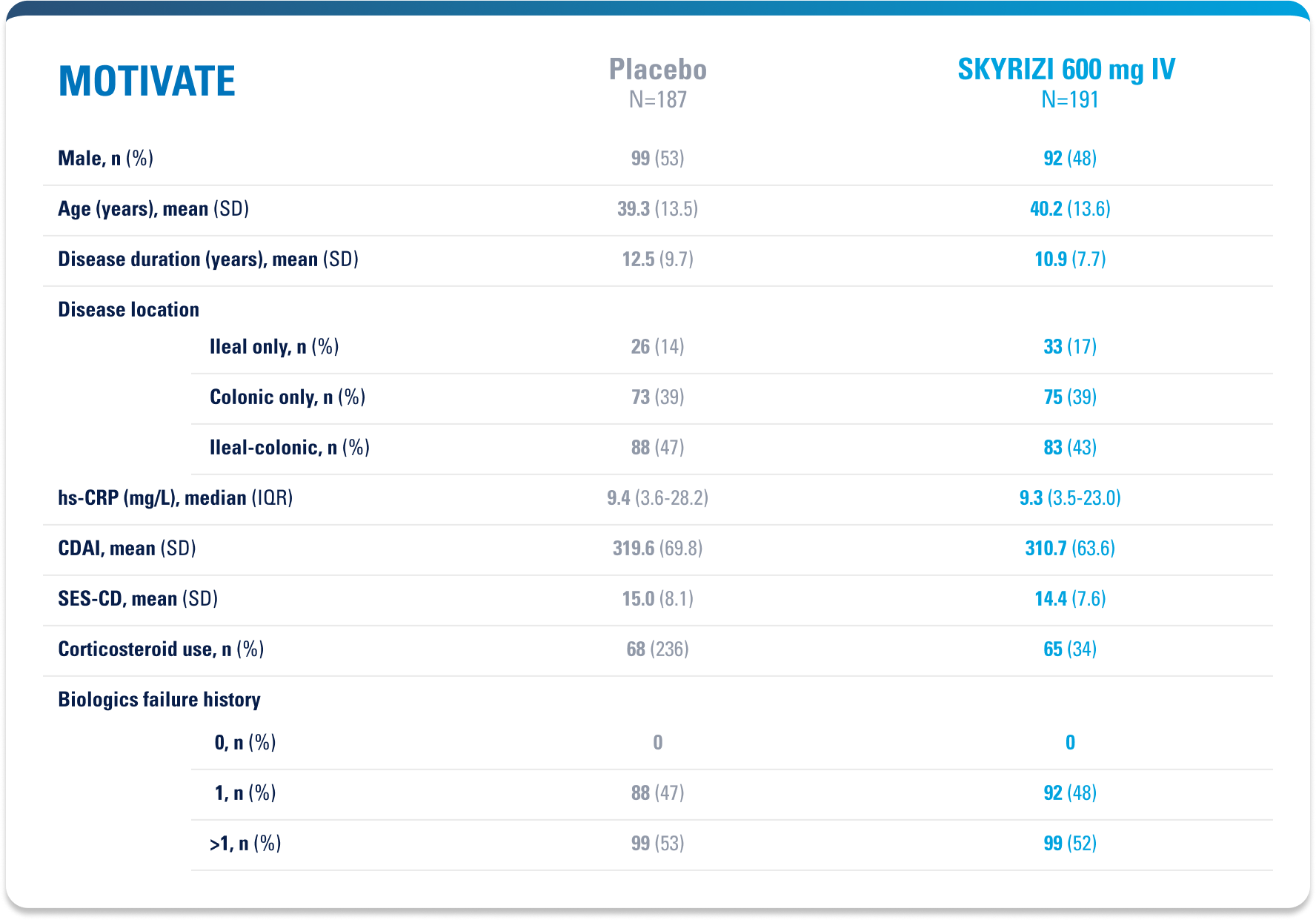Select the Disease duration row label
The height and width of the screenshot is (920, 1316).
pyautogui.click(x=208, y=259)
